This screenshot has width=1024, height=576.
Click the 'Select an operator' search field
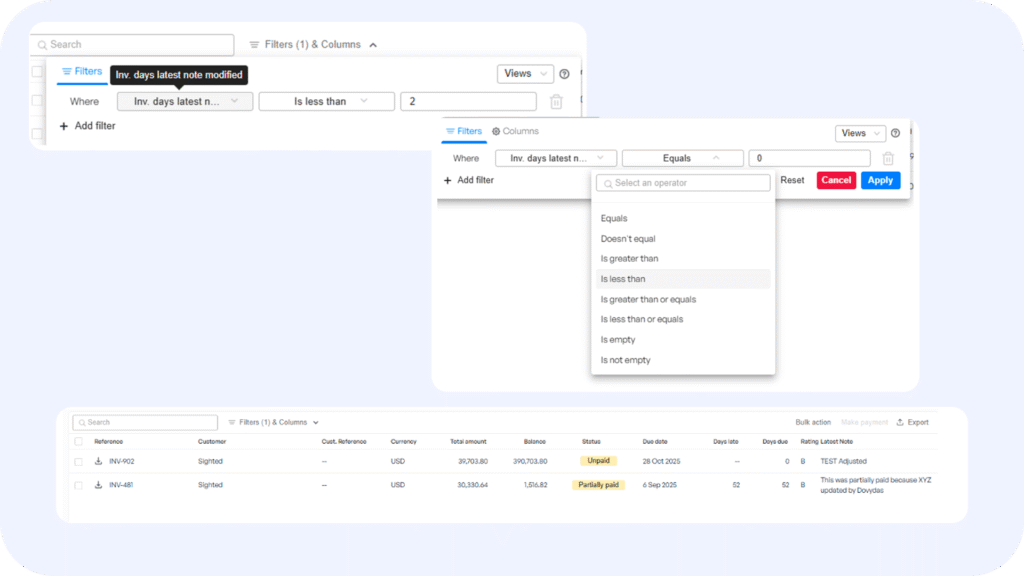pyautogui.click(x=683, y=183)
